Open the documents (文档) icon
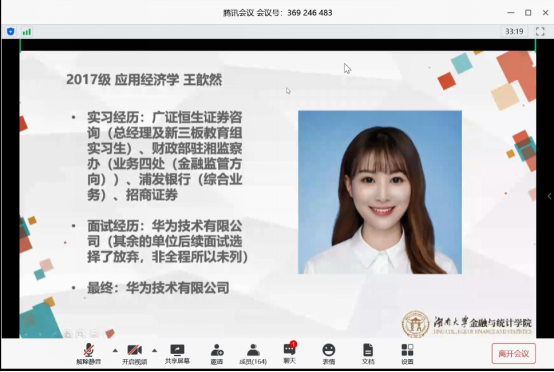 pyautogui.click(x=368, y=354)
